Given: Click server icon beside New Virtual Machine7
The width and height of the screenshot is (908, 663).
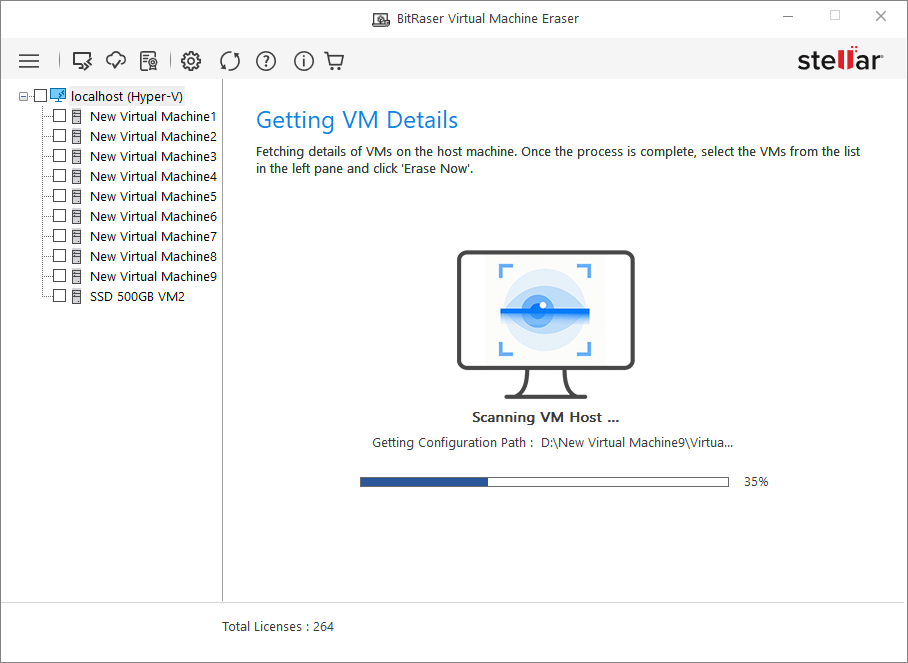Looking at the screenshot, I should pyautogui.click(x=76, y=236).
